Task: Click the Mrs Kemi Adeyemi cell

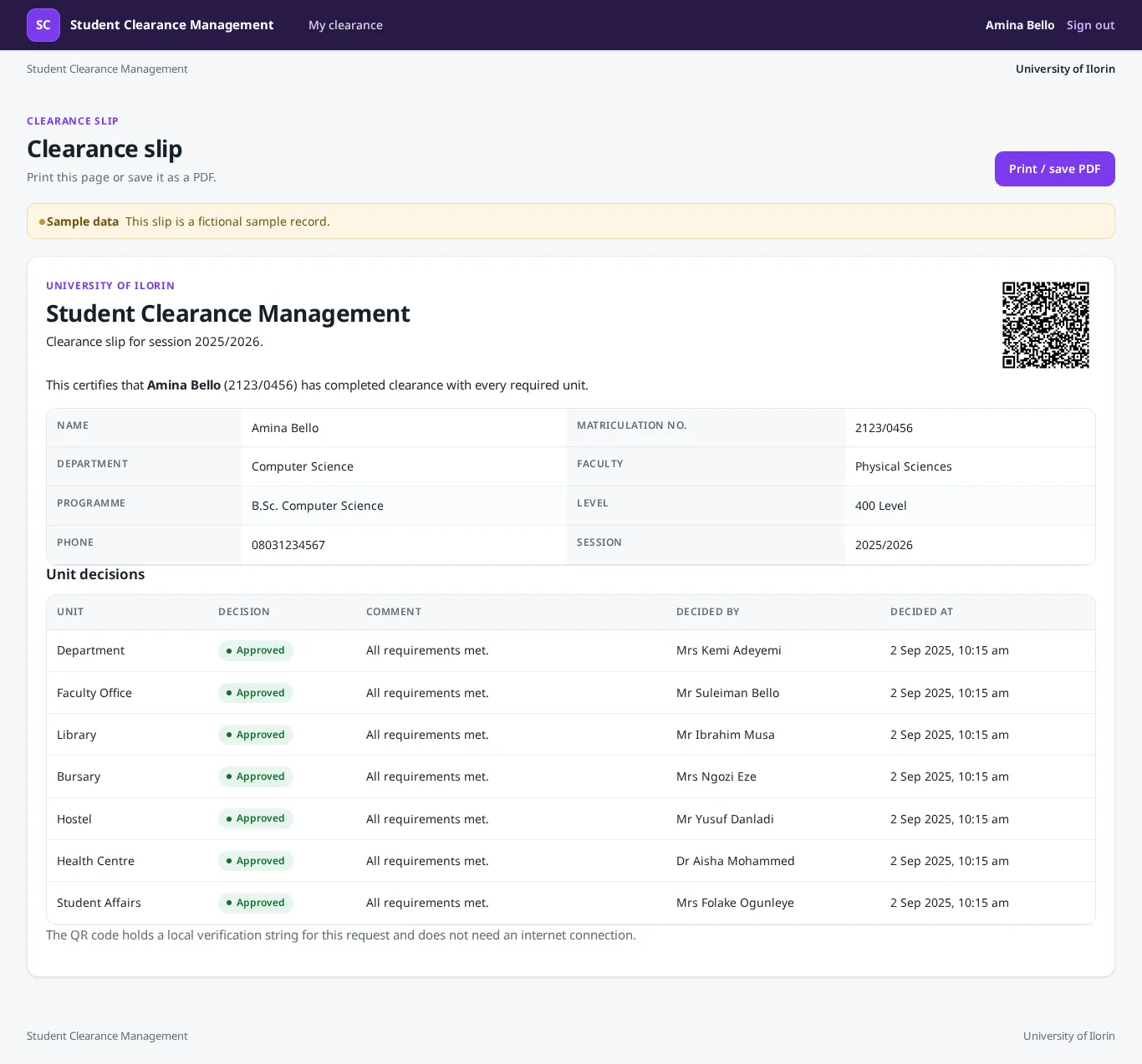Action: pos(729,650)
